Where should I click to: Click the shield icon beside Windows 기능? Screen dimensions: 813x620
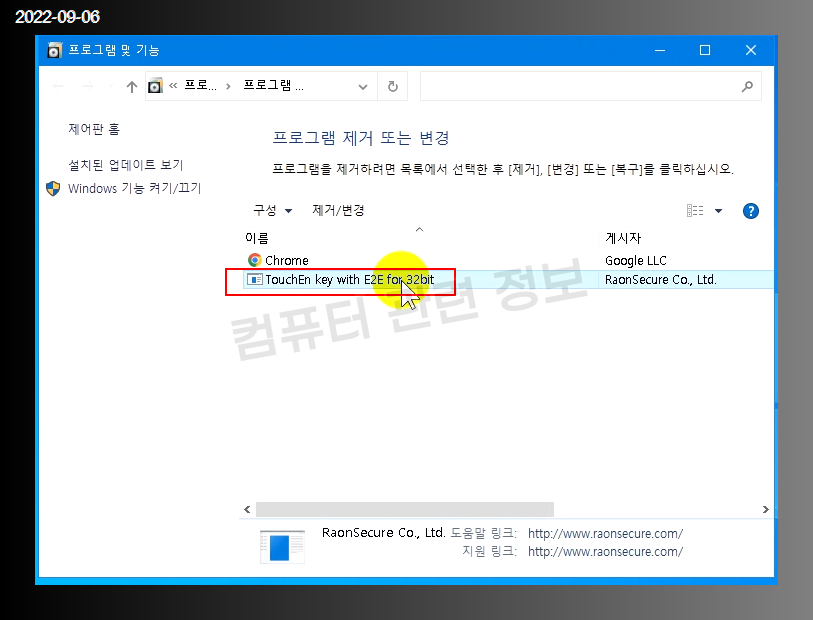53,188
